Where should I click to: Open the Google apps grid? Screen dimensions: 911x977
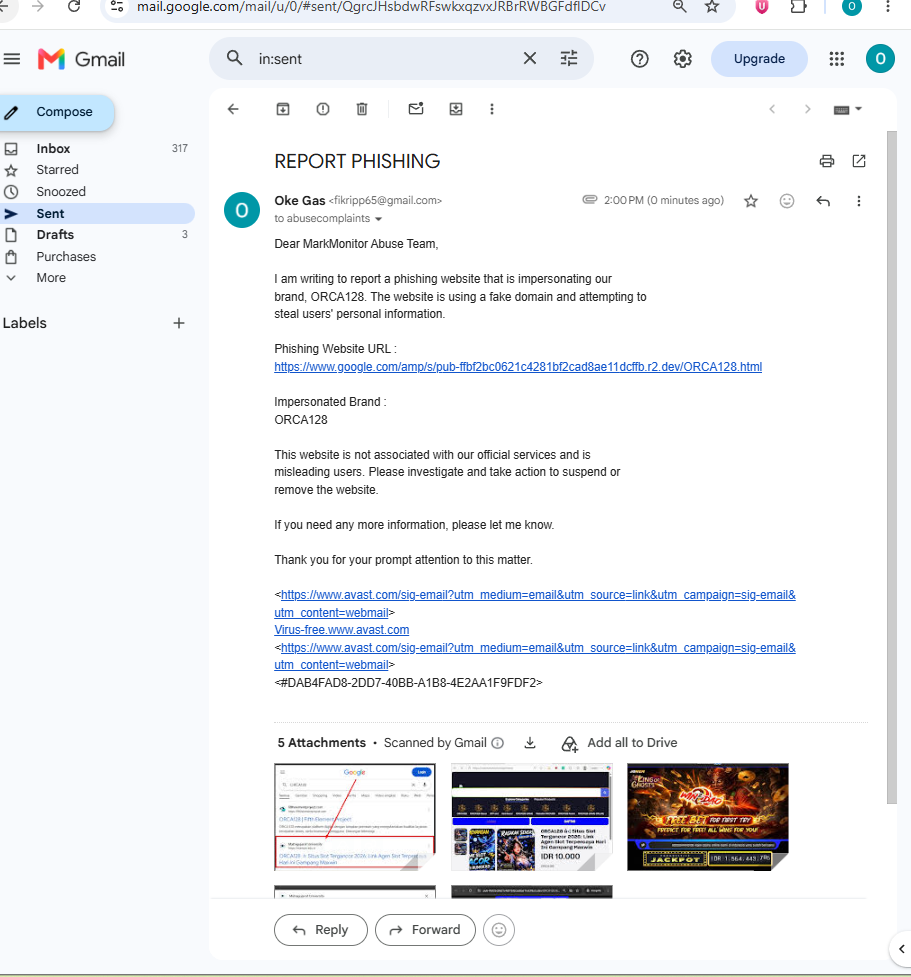pyautogui.click(x=836, y=59)
